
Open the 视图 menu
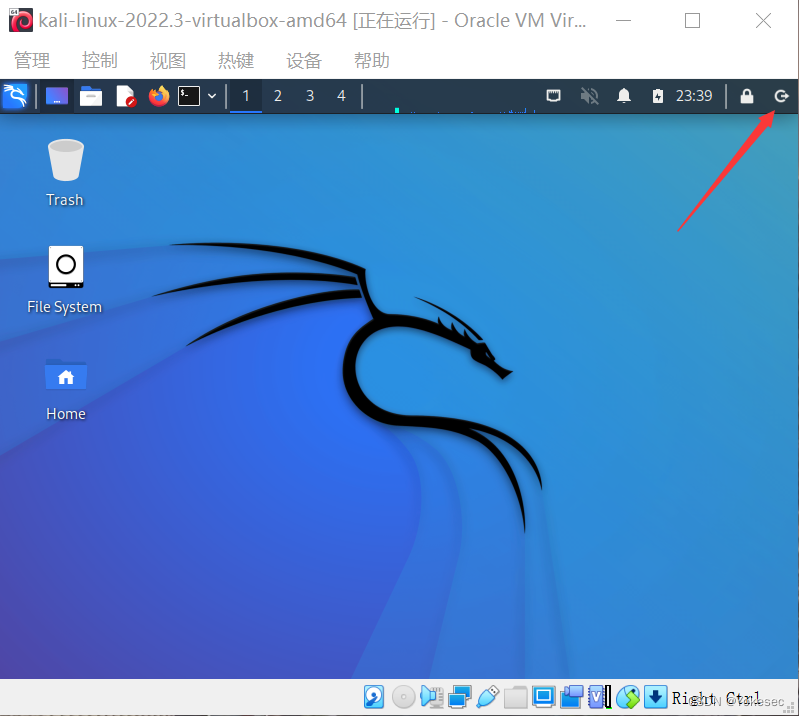[x=168, y=61]
